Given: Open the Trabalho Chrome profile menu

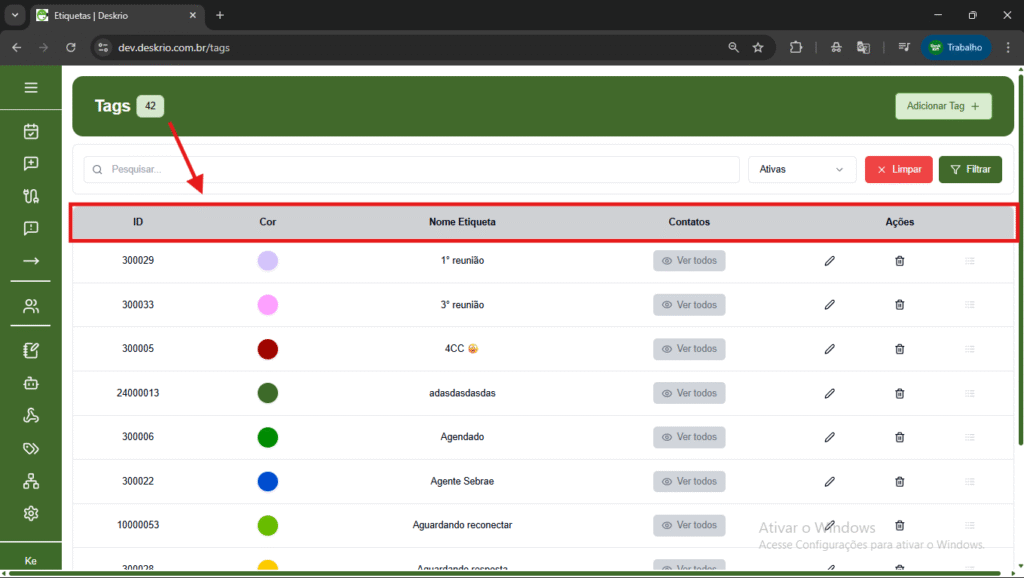Looking at the screenshot, I should [956, 47].
